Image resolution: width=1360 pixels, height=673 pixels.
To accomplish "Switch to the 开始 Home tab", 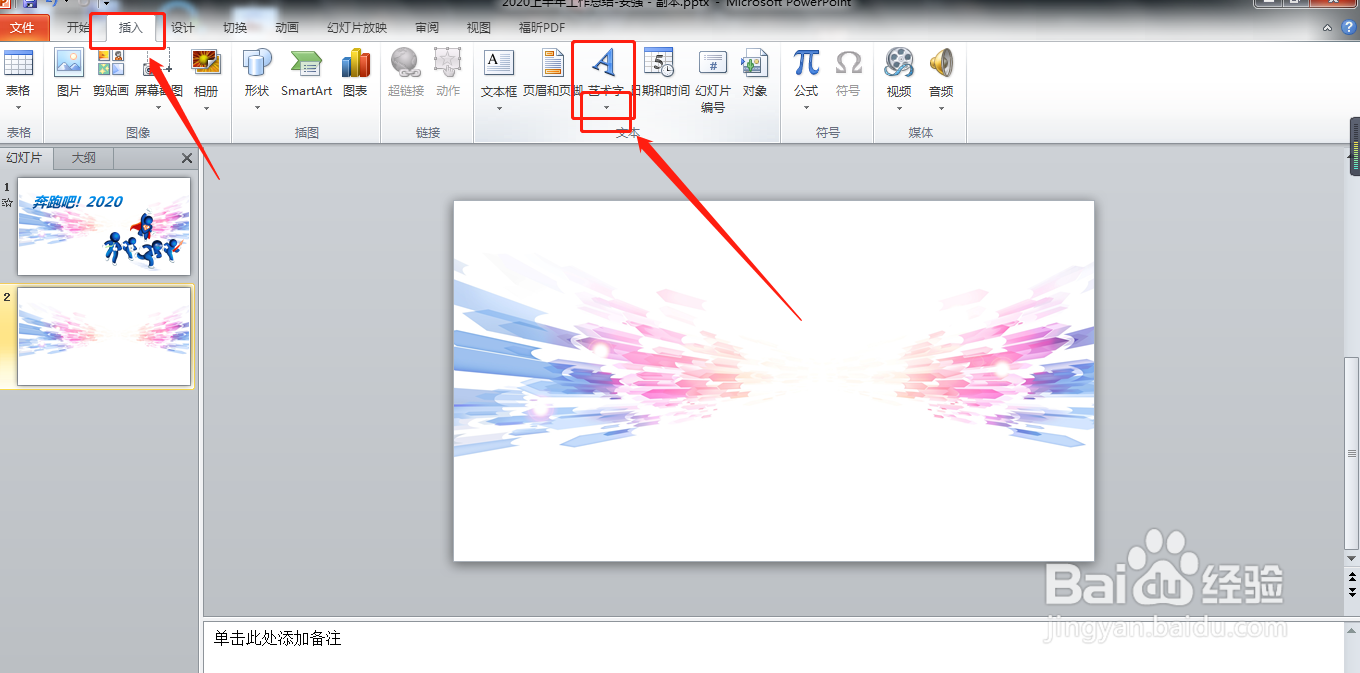I will coord(79,28).
